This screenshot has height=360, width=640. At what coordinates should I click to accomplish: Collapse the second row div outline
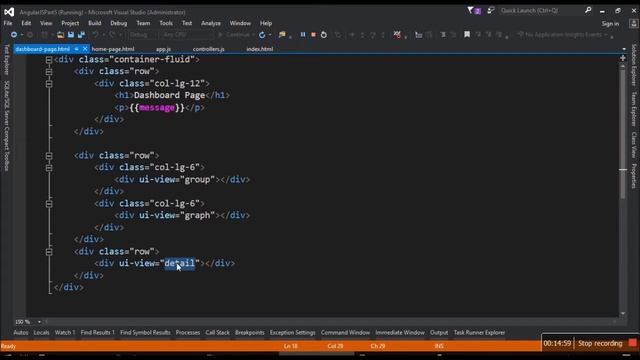[x=49, y=156]
